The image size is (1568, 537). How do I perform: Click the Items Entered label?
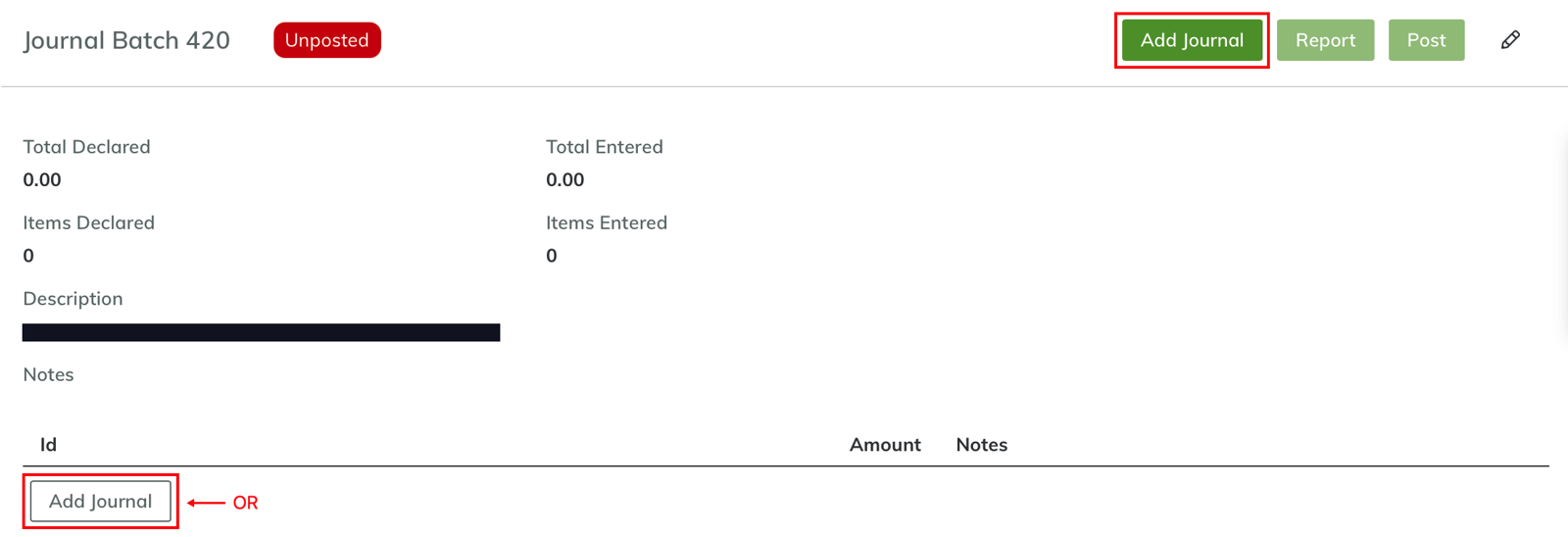click(x=606, y=222)
